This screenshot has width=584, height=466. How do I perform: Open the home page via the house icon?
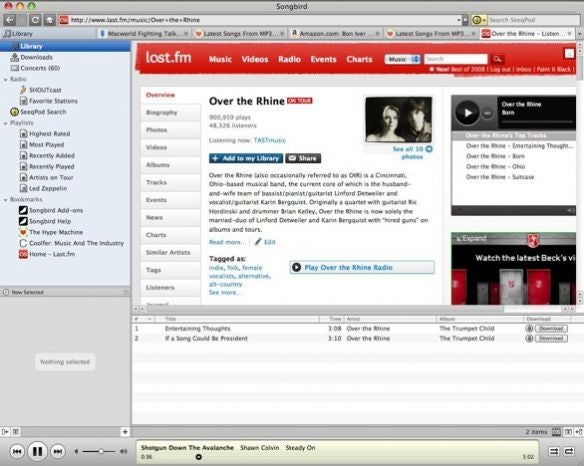point(50,20)
